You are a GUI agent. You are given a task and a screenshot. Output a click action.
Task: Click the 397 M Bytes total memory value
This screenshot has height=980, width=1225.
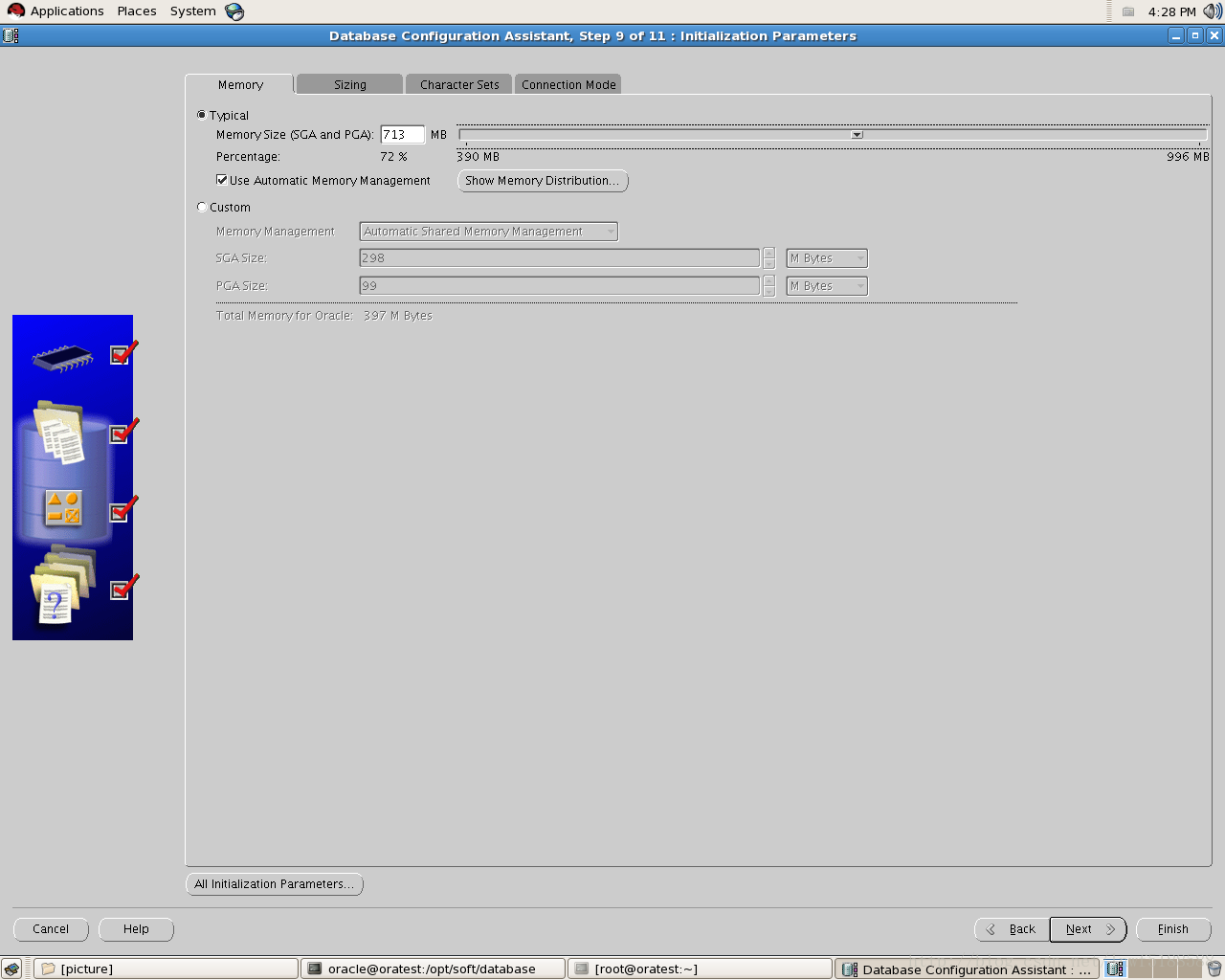[397, 316]
